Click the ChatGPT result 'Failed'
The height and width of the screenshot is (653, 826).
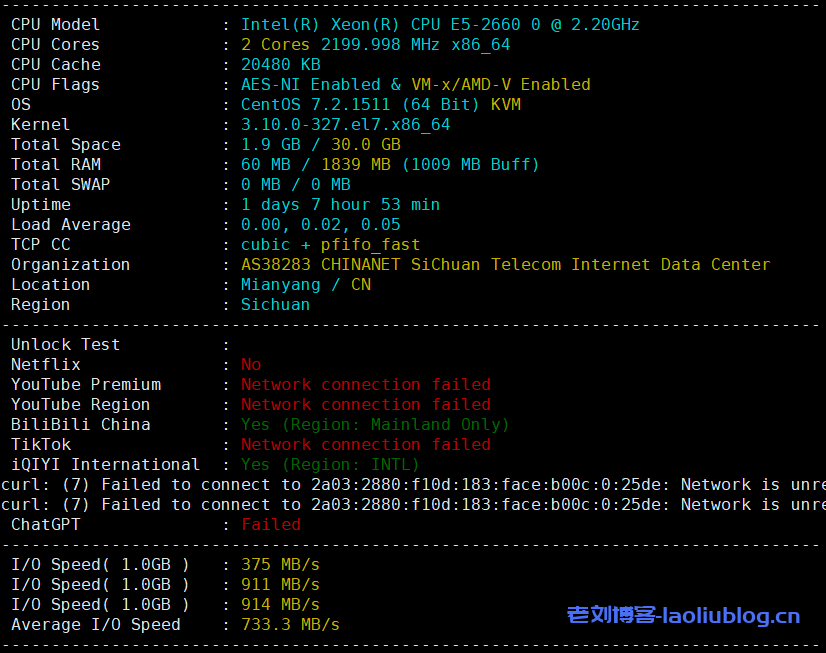tap(271, 525)
